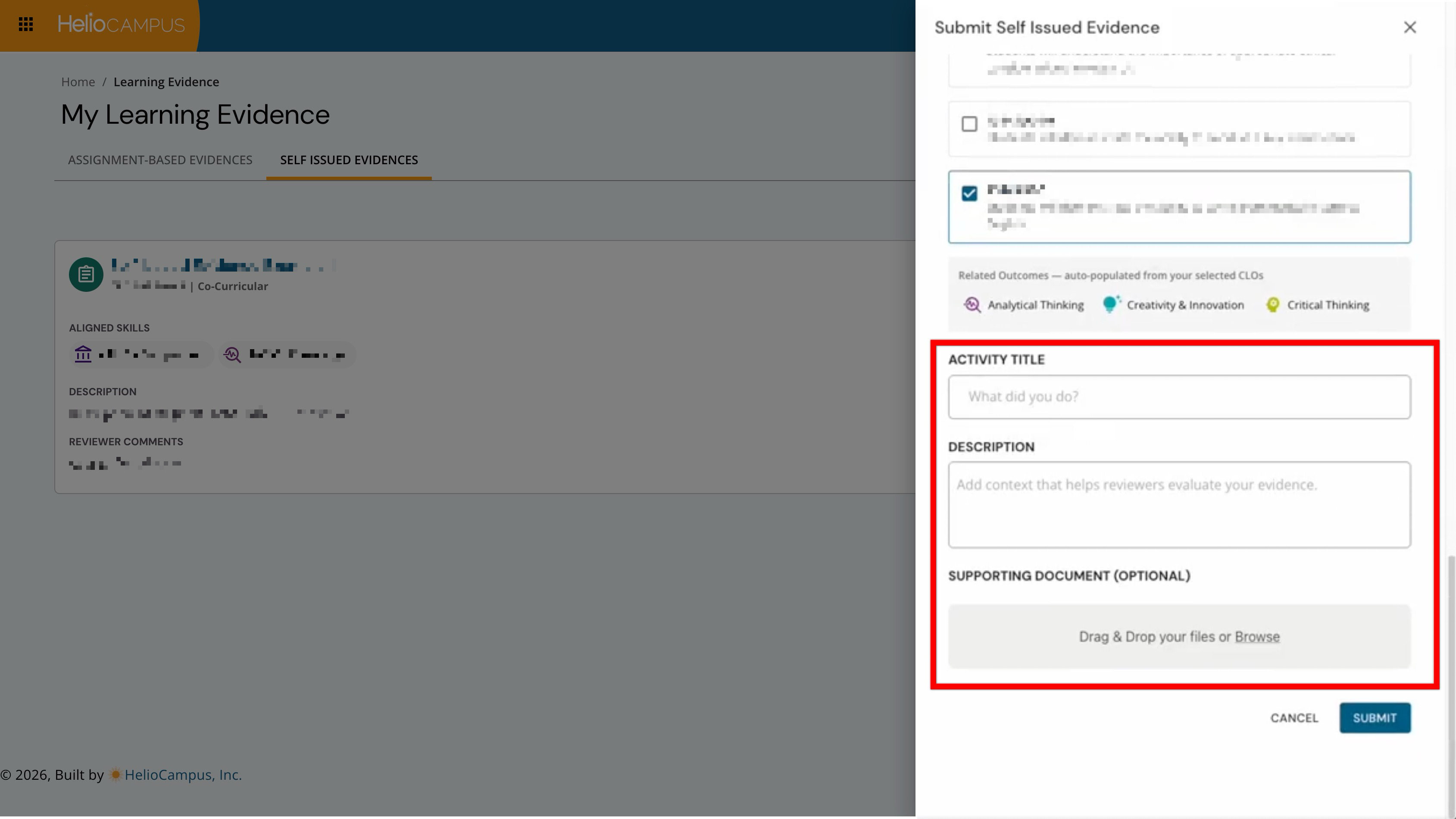The height and width of the screenshot is (819, 1456).
Task: Click the Creativity & Innovation label
Action: tap(1185, 305)
